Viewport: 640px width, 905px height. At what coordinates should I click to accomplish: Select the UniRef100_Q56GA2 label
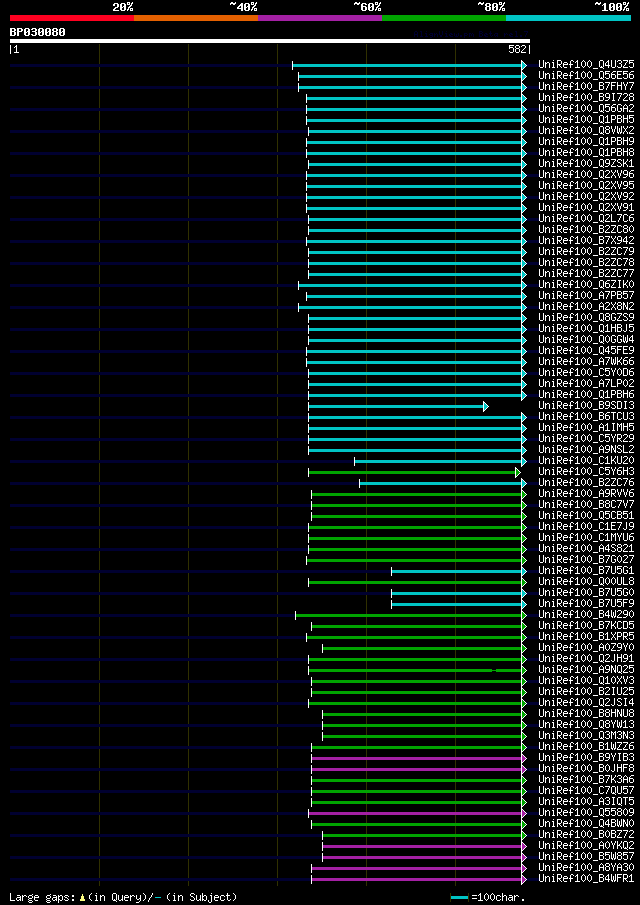(x=586, y=109)
